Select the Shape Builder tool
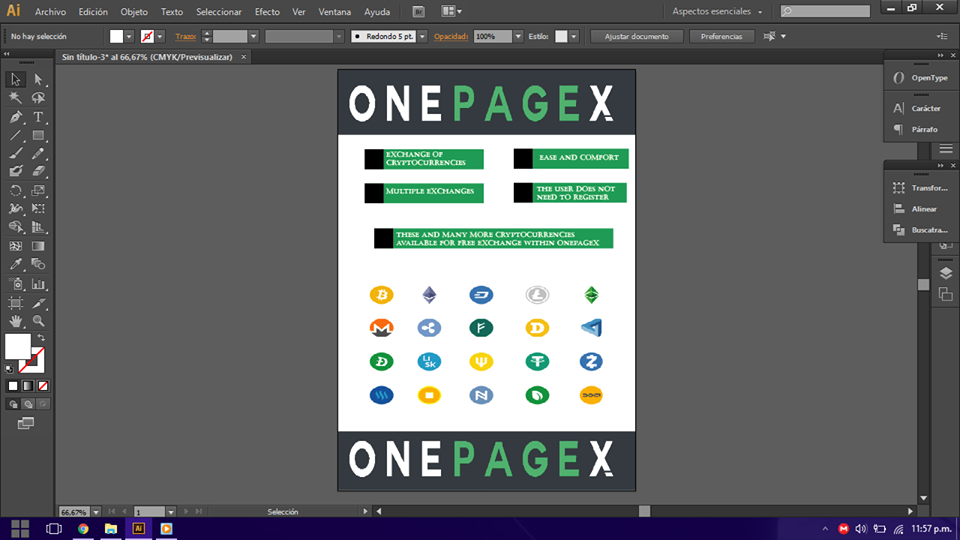The width and height of the screenshot is (960, 540). click(x=15, y=227)
